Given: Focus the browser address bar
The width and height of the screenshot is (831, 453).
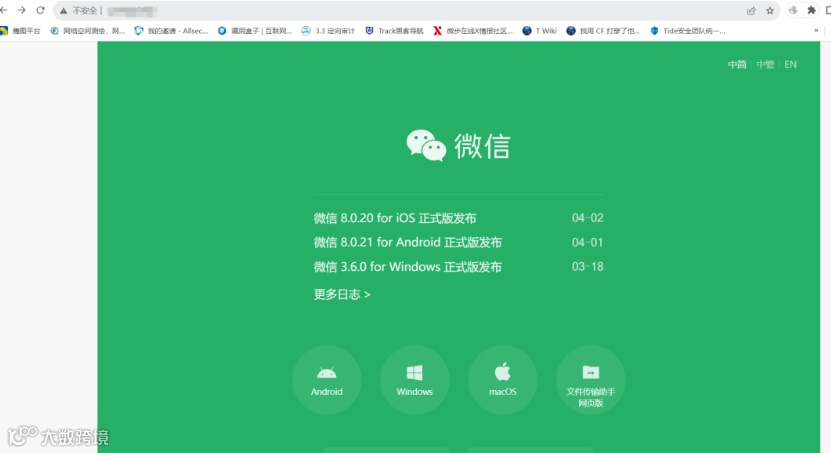Looking at the screenshot, I should click(416, 11).
